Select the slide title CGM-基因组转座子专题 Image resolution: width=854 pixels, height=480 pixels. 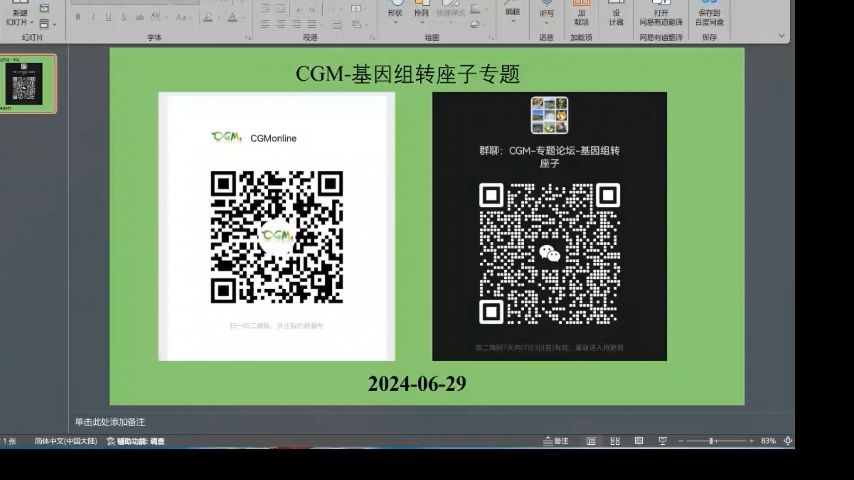[x=408, y=74]
